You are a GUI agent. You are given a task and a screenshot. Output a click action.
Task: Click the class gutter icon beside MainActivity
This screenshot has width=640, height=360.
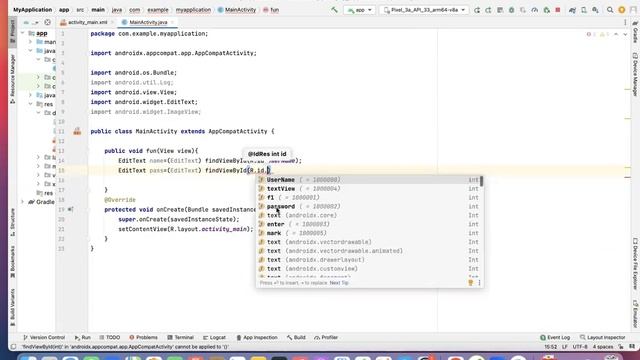(77, 131)
